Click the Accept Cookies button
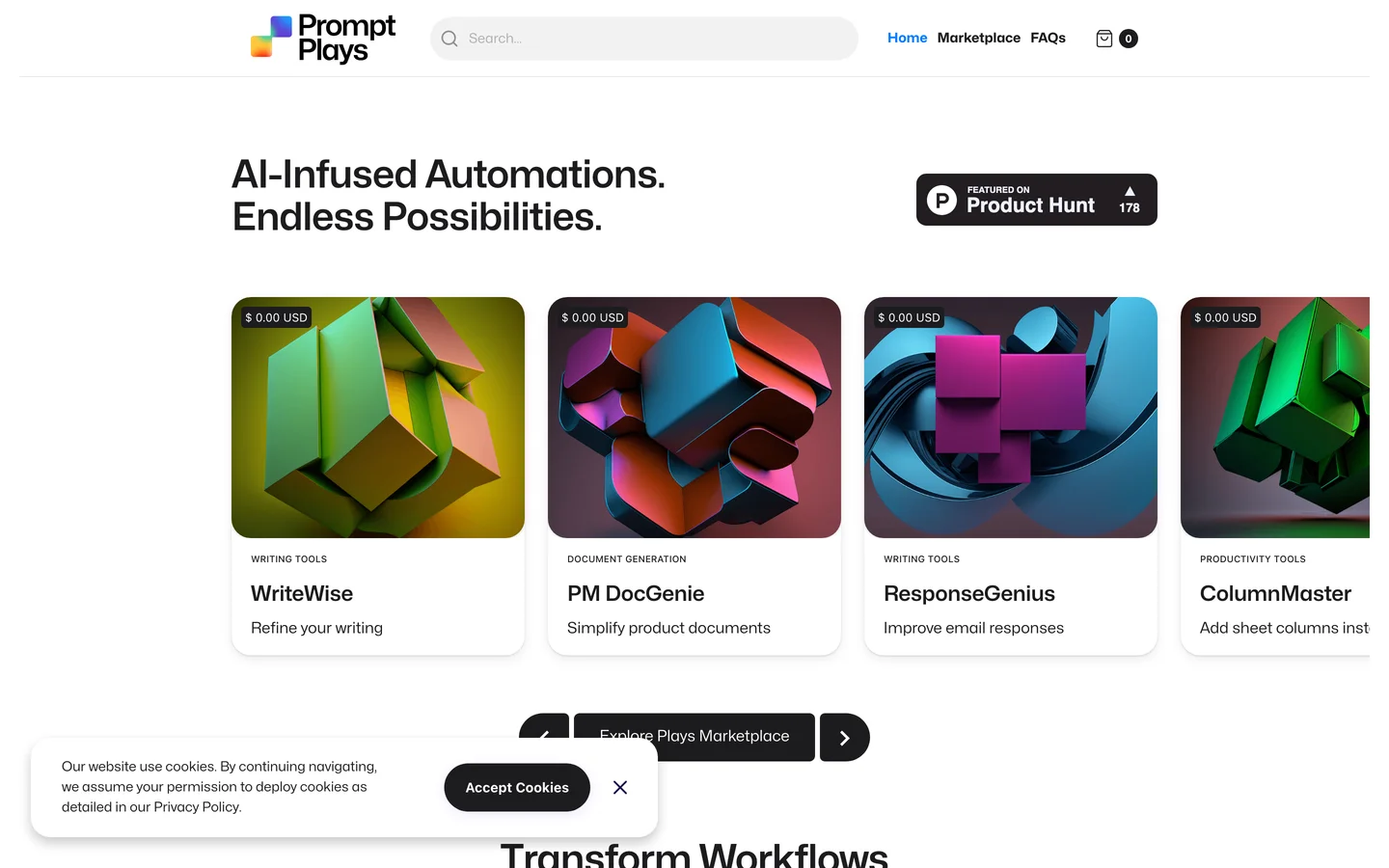This screenshot has width=1389, height=868. 517,788
